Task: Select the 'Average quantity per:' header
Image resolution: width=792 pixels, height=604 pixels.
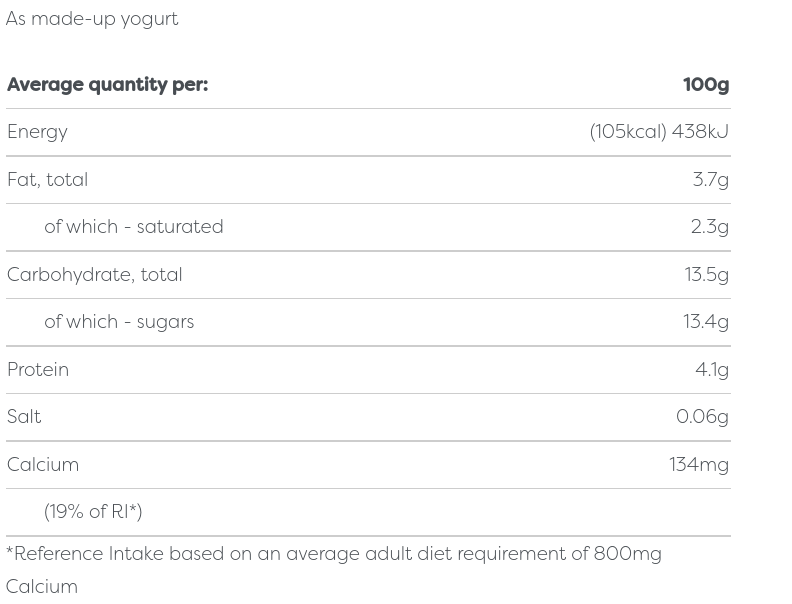Action: pos(107,85)
